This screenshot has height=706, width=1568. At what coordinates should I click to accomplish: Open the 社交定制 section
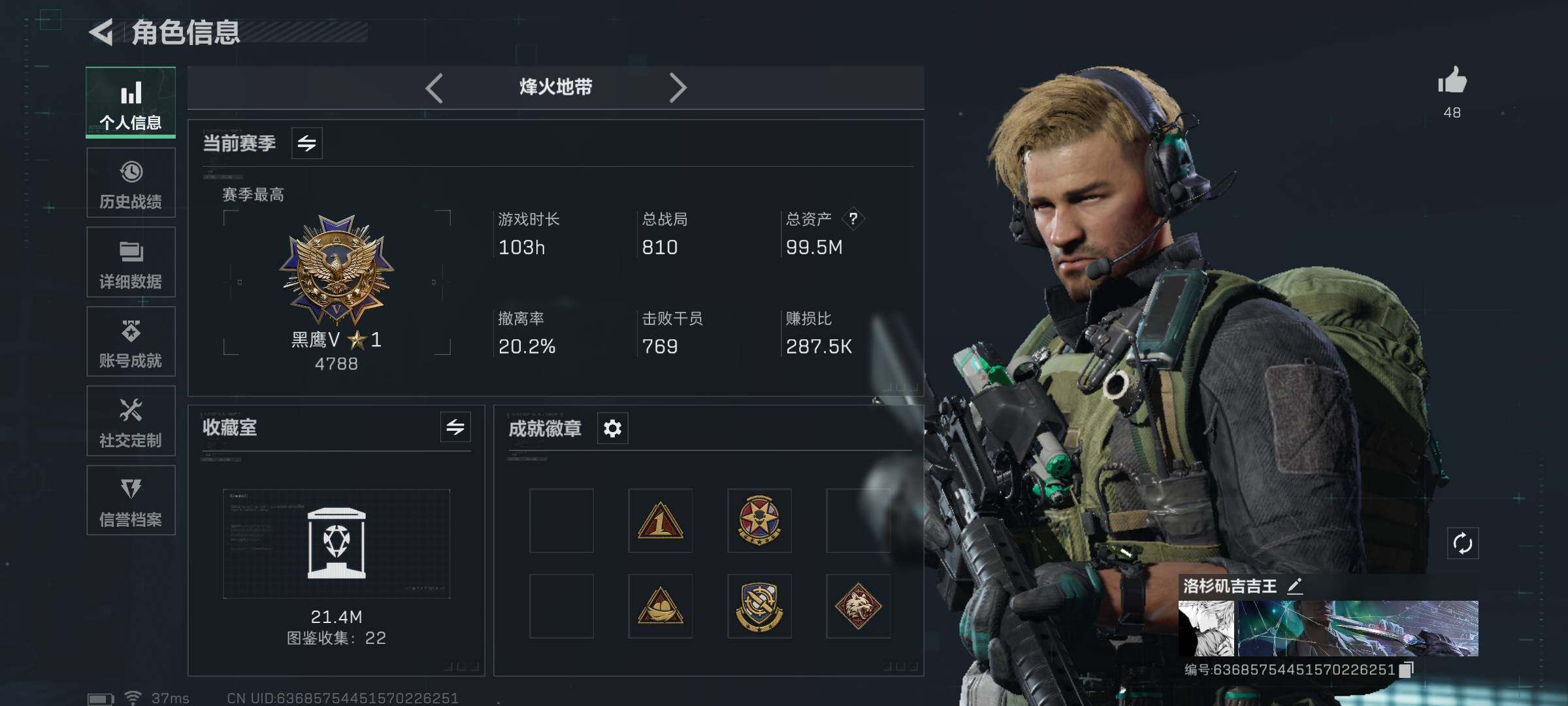point(131,421)
